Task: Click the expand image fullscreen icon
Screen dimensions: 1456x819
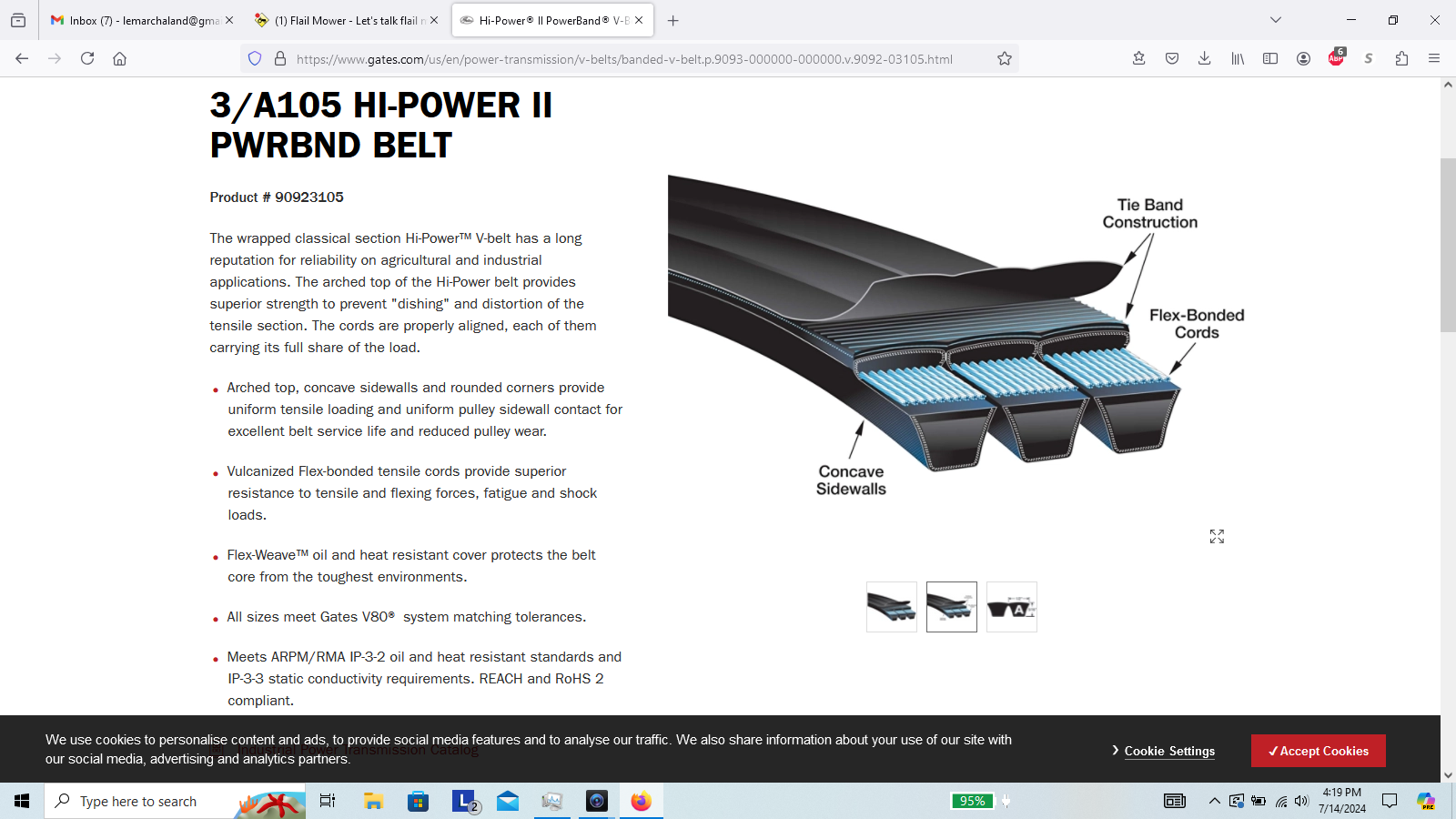Action: (1217, 537)
